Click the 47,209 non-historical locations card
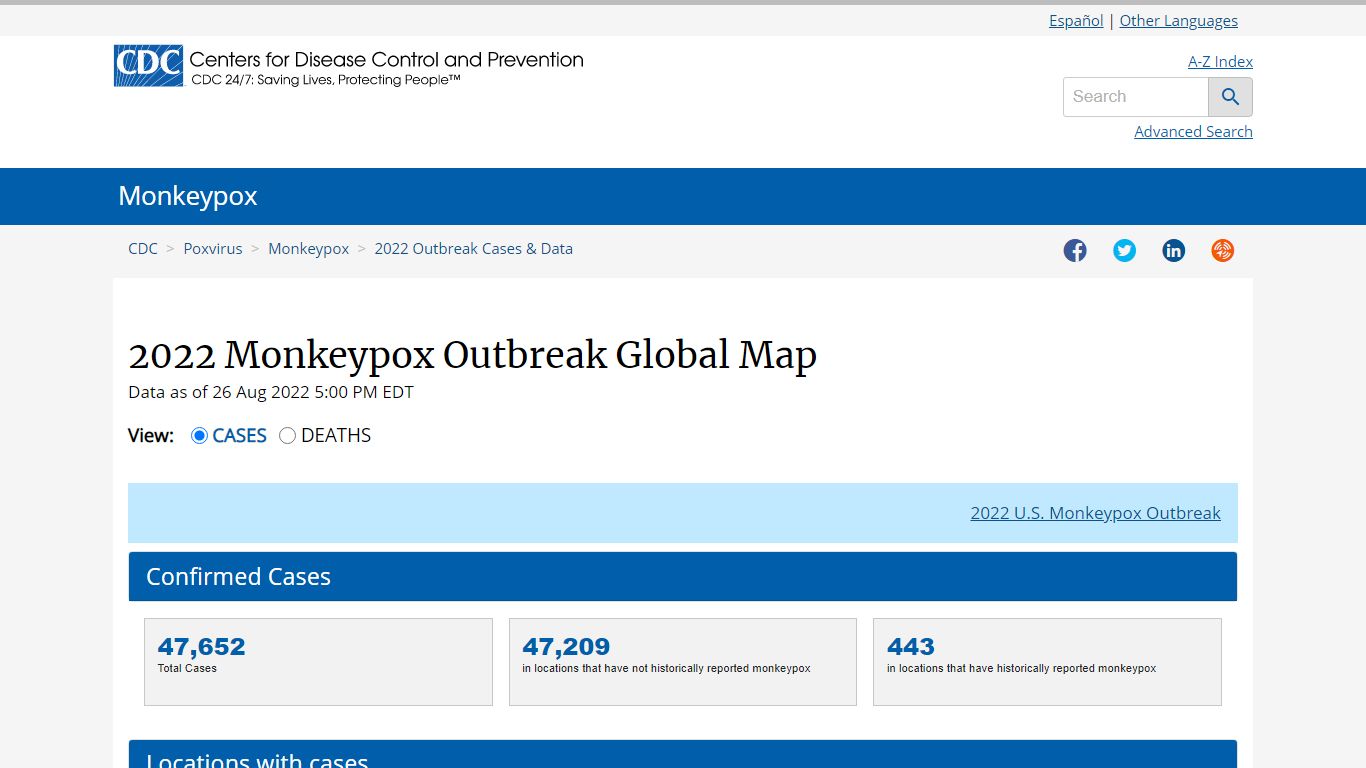 click(x=683, y=662)
